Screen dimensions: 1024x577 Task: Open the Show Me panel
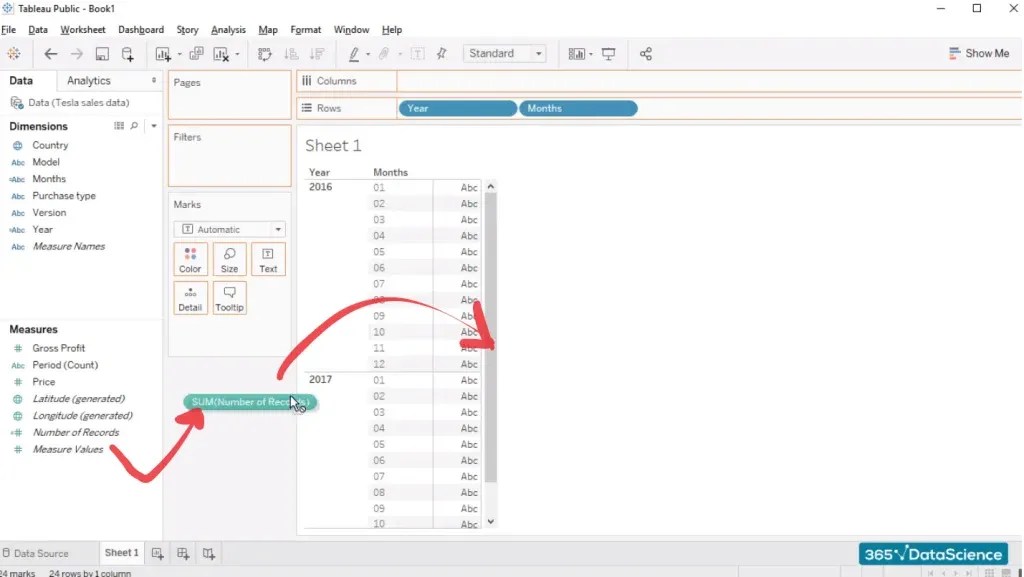tap(979, 53)
